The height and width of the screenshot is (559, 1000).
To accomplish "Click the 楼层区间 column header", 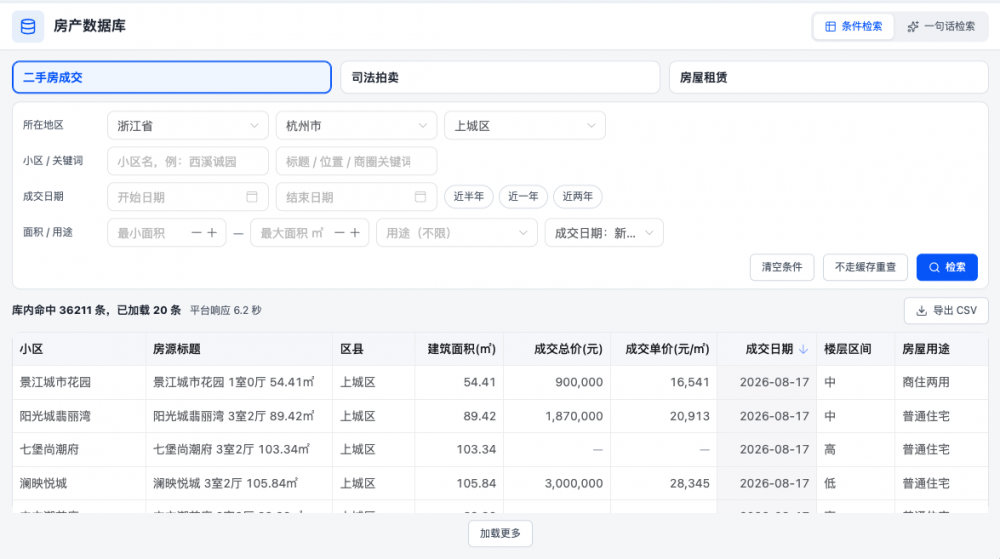I will tap(855, 349).
